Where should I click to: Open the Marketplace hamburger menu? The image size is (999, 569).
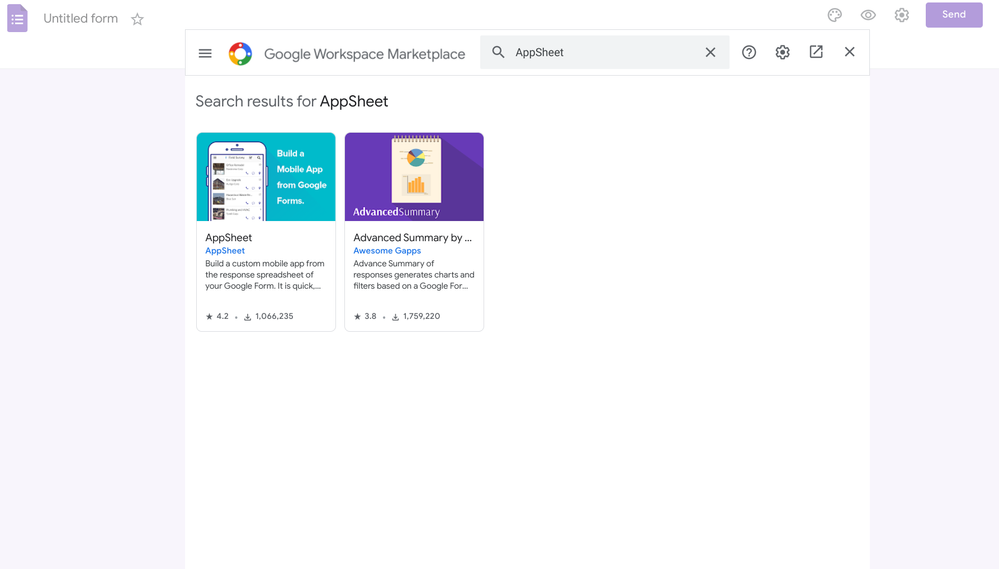205,54
